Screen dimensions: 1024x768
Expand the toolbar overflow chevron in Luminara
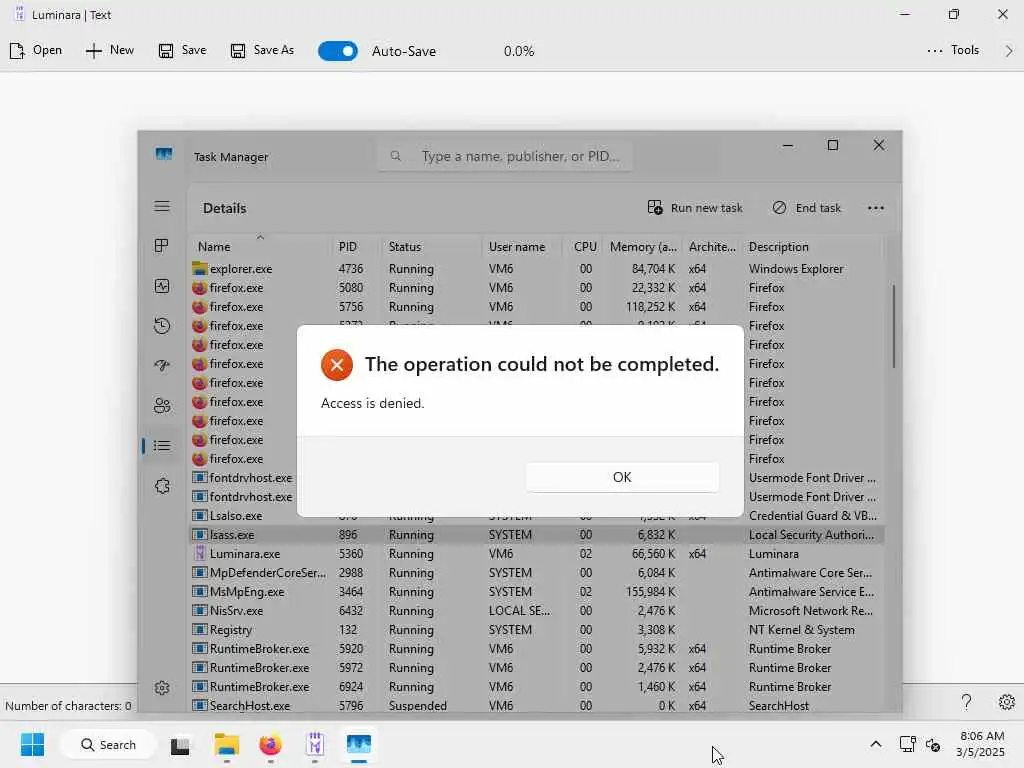coord(1009,51)
